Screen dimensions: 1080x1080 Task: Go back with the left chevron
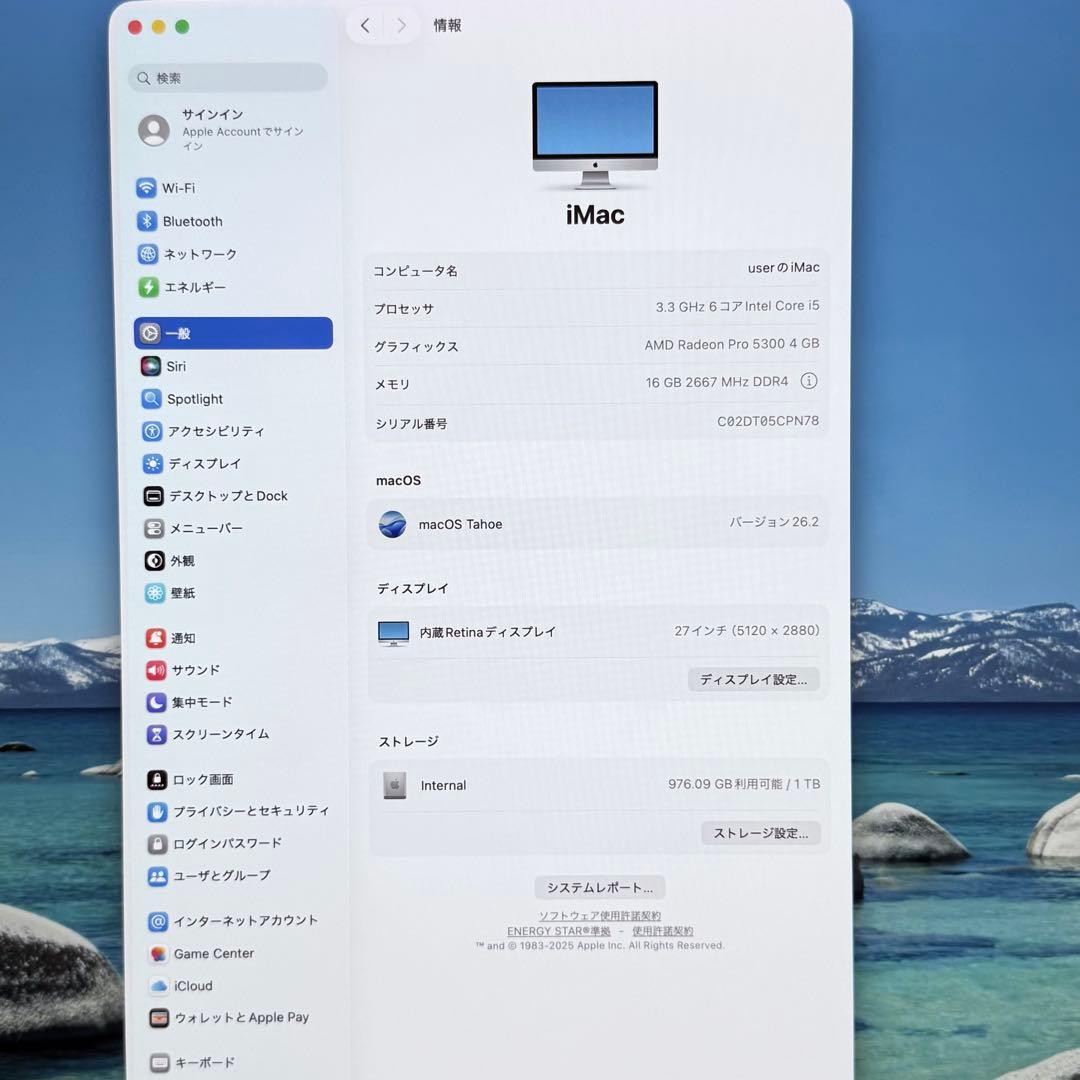[365, 26]
